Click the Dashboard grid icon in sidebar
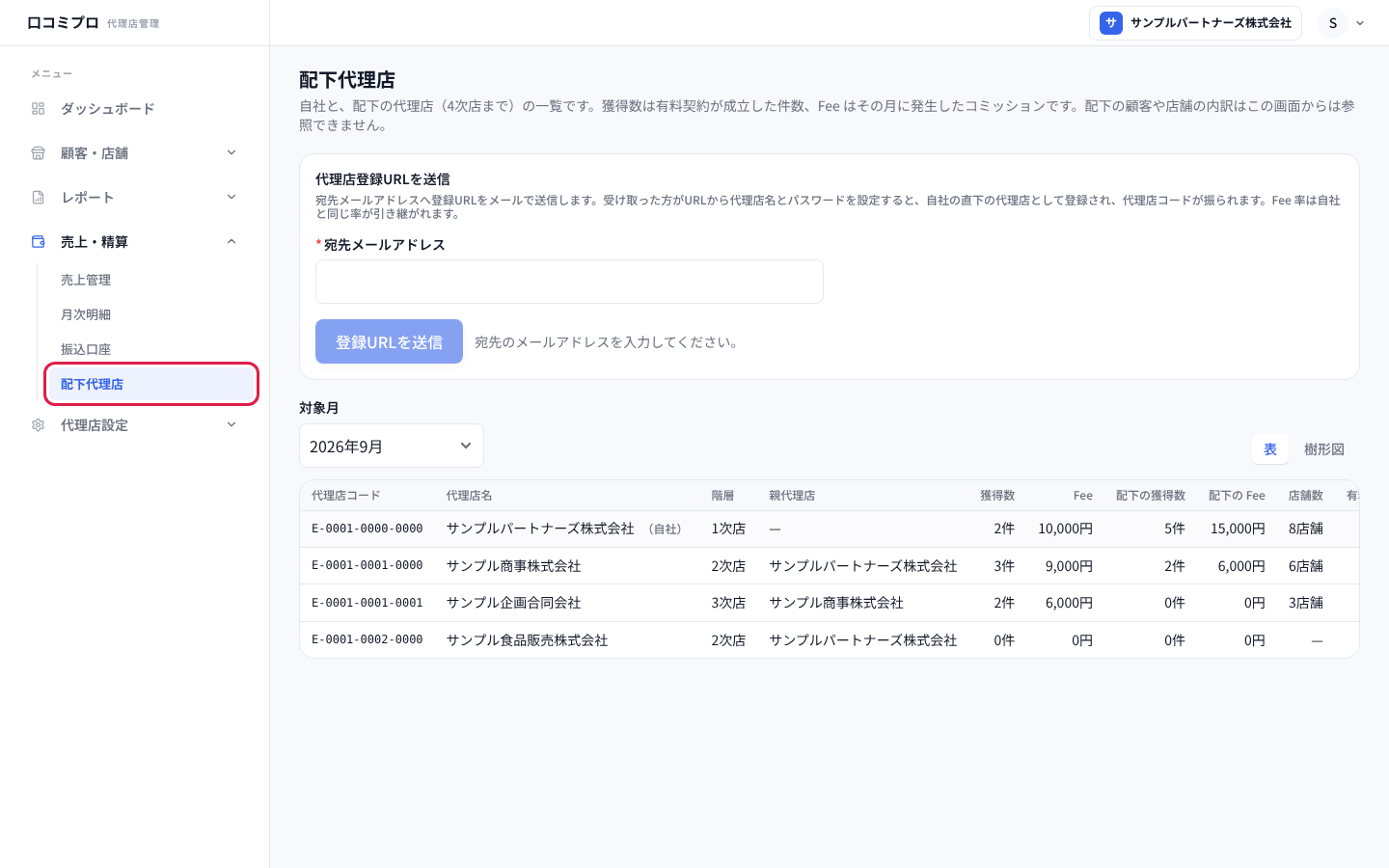This screenshot has height=868, width=1389. click(39, 109)
